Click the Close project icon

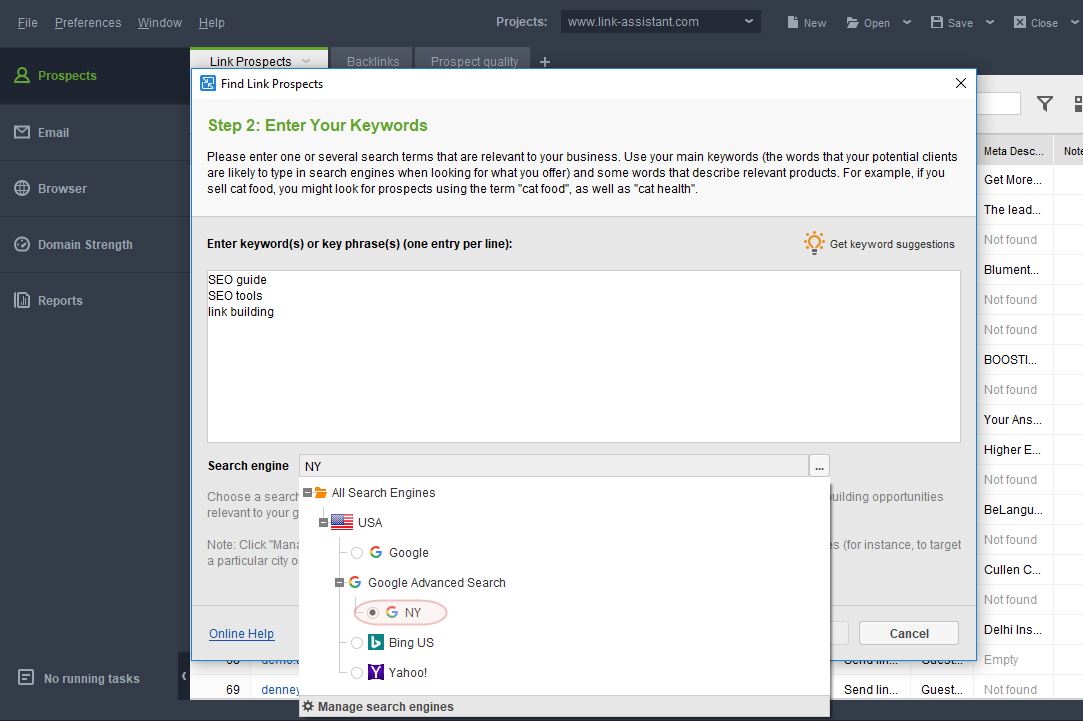pyautogui.click(x=1019, y=22)
